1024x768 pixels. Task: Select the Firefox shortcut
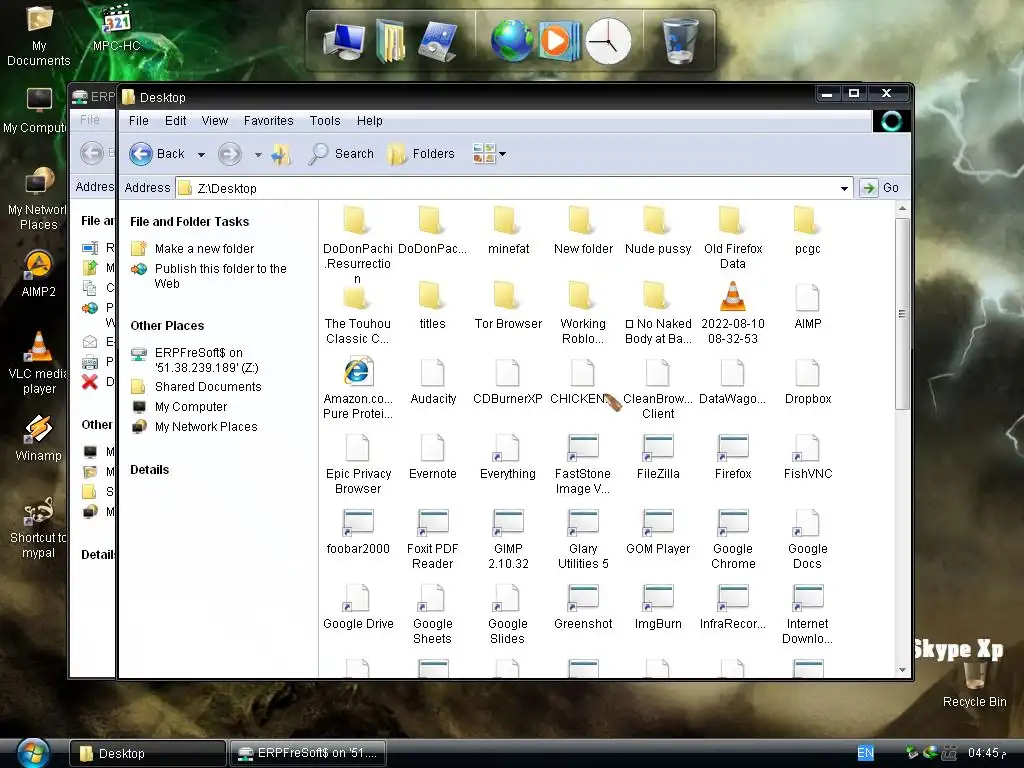733,455
